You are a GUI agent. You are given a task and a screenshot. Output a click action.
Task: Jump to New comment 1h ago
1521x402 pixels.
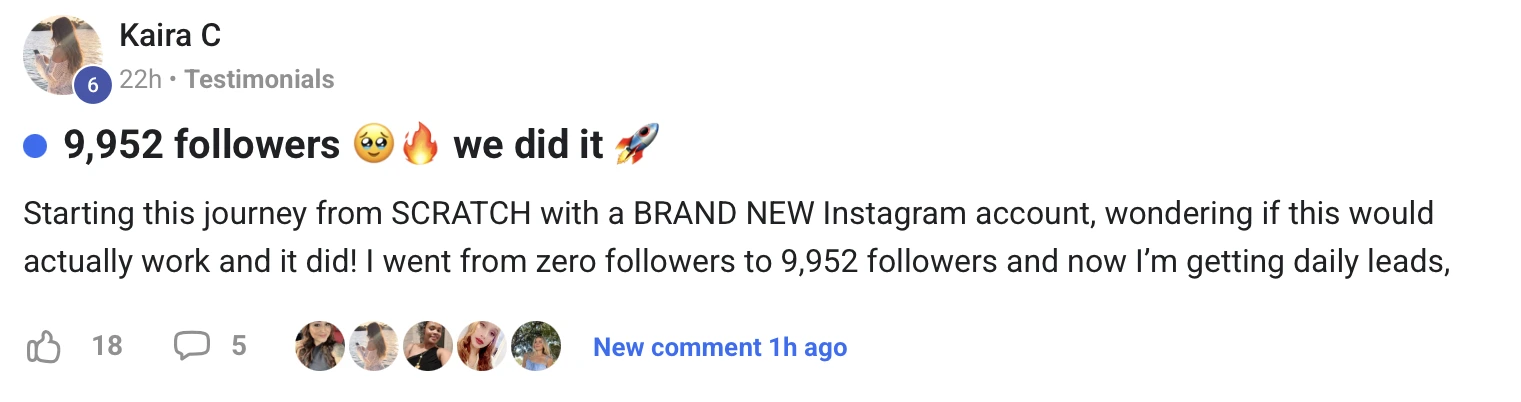(720, 347)
